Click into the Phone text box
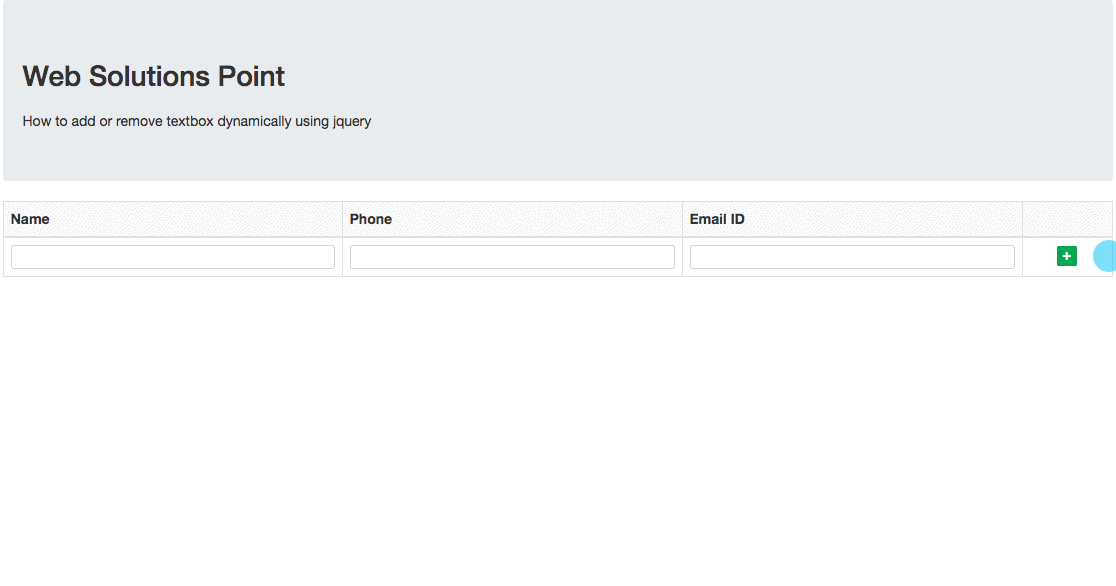 click(x=512, y=257)
